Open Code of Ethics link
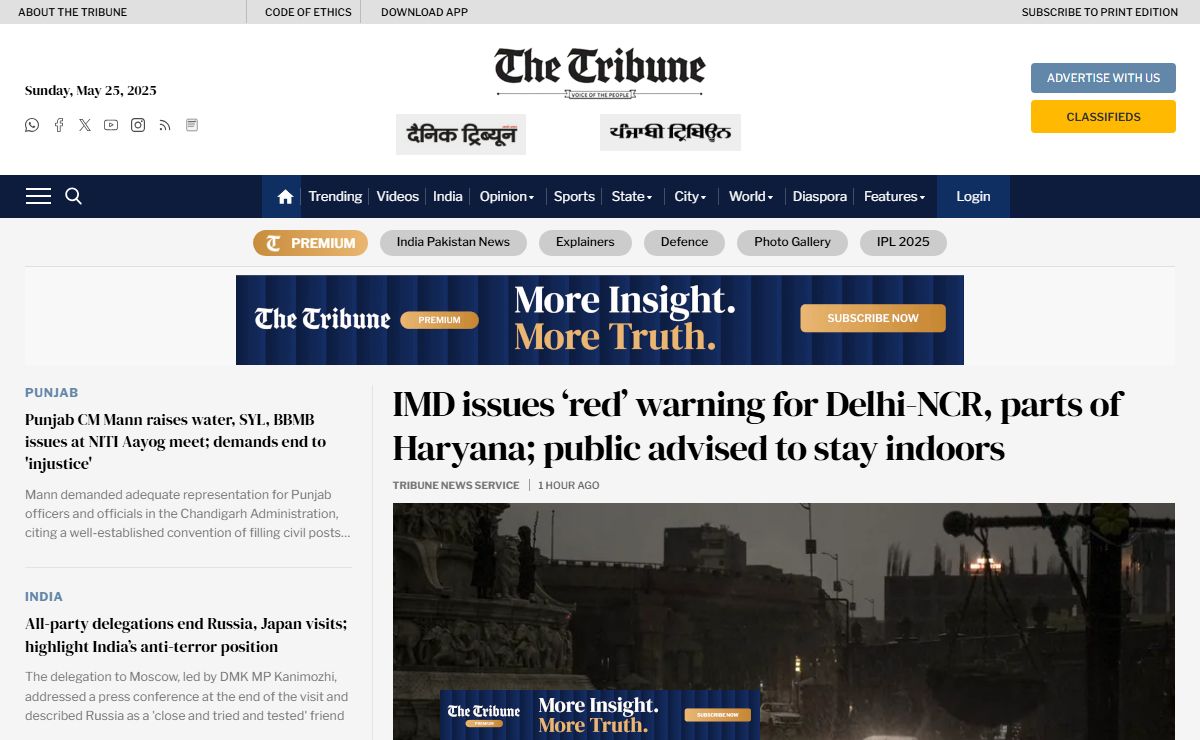 coord(308,12)
